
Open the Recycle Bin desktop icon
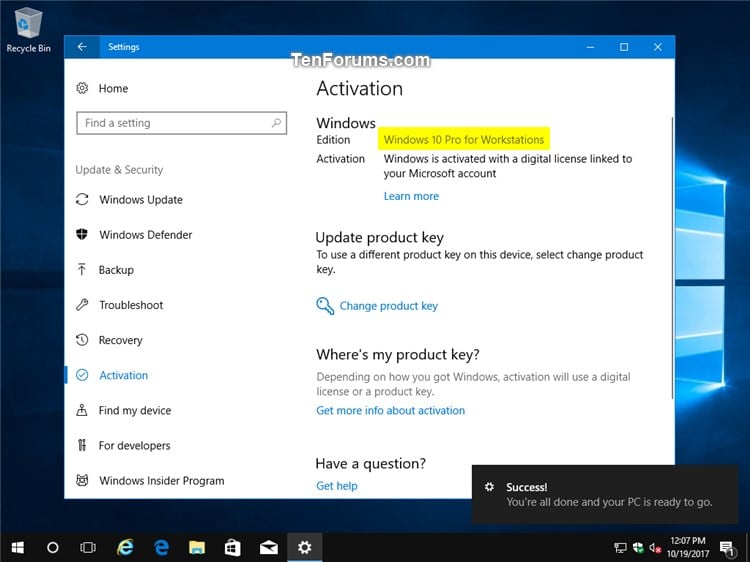point(29,30)
